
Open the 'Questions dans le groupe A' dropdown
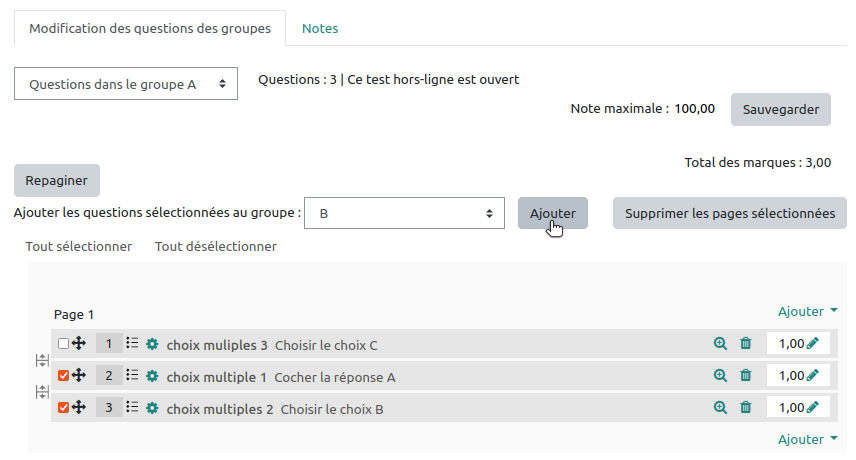pyautogui.click(x=126, y=84)
